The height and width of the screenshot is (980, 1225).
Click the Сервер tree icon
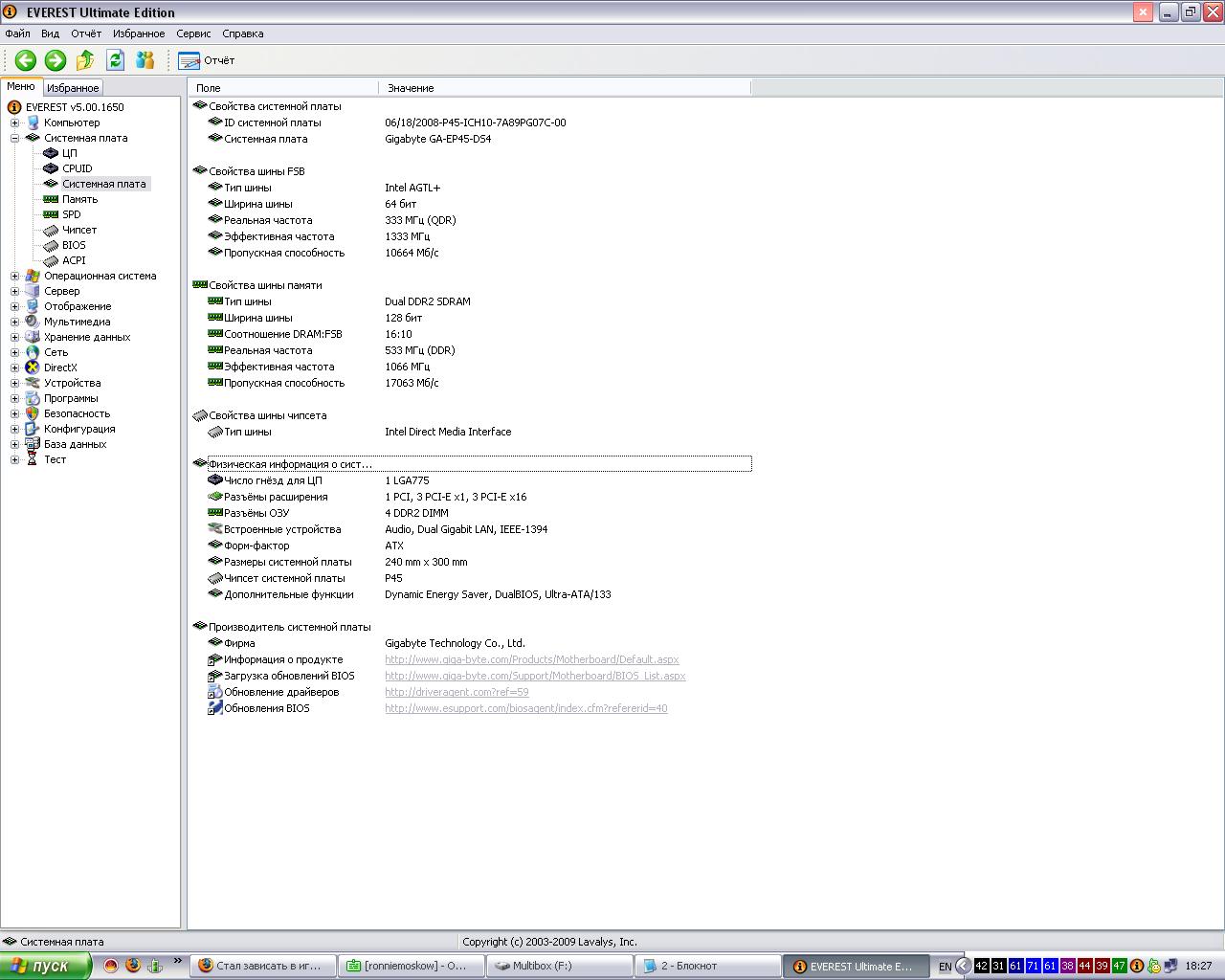point(33,291)
